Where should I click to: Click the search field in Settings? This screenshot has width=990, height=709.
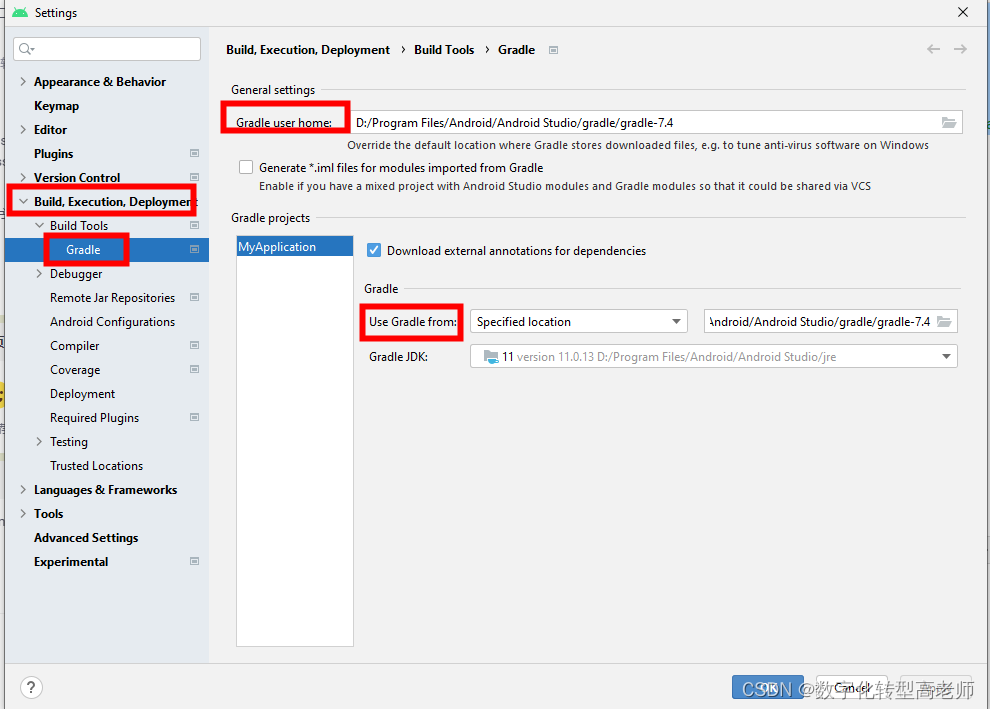tap(107, 49)
